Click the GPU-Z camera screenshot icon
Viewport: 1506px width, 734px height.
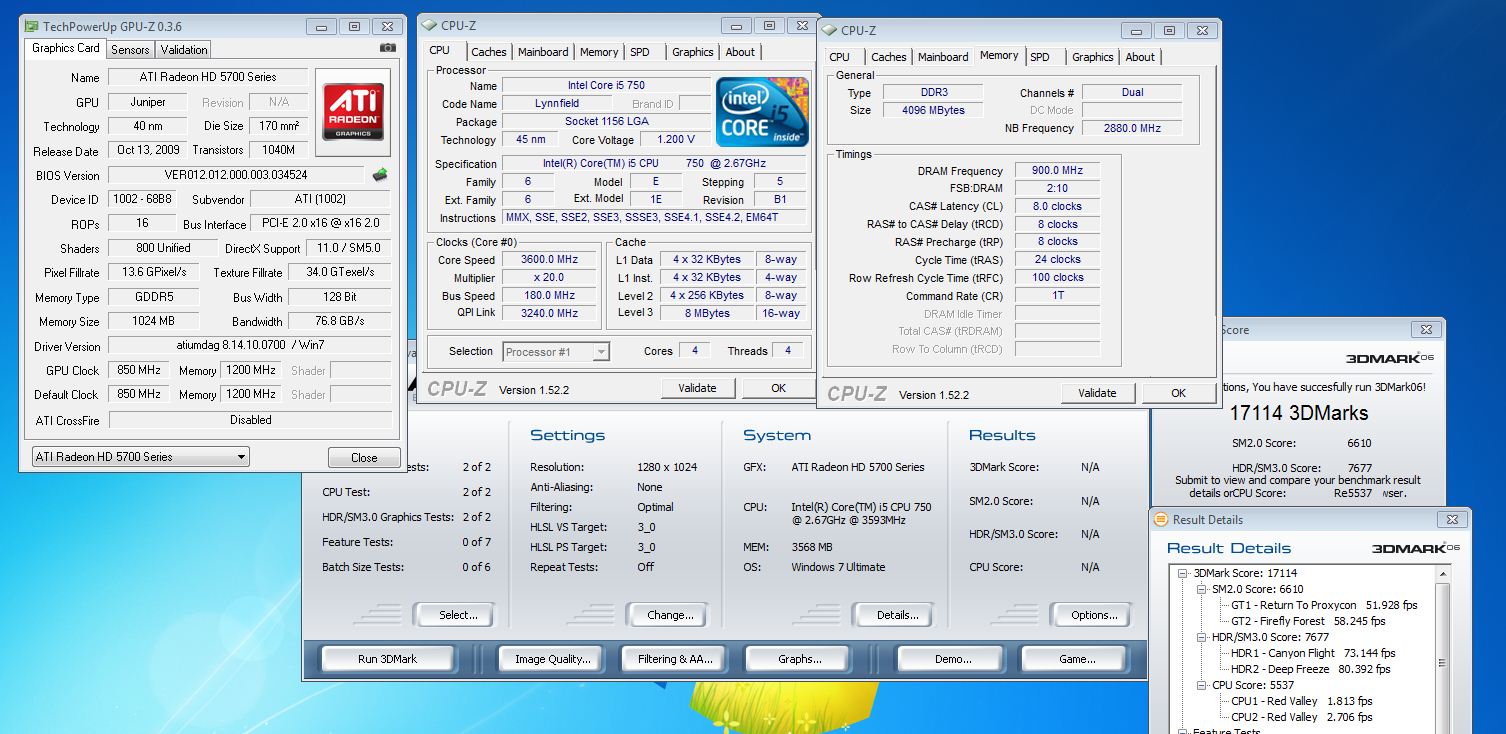click(x=388, y=48)
